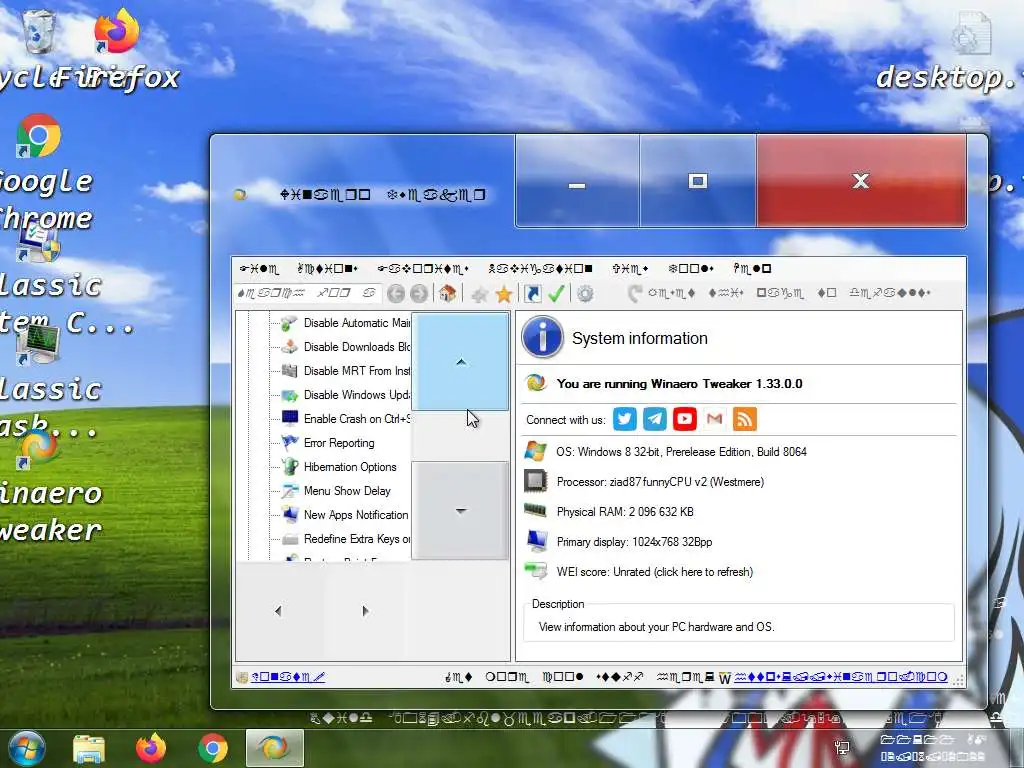
Task: Open the View menu
Action: pyautogui.click(x=630, y=268)
